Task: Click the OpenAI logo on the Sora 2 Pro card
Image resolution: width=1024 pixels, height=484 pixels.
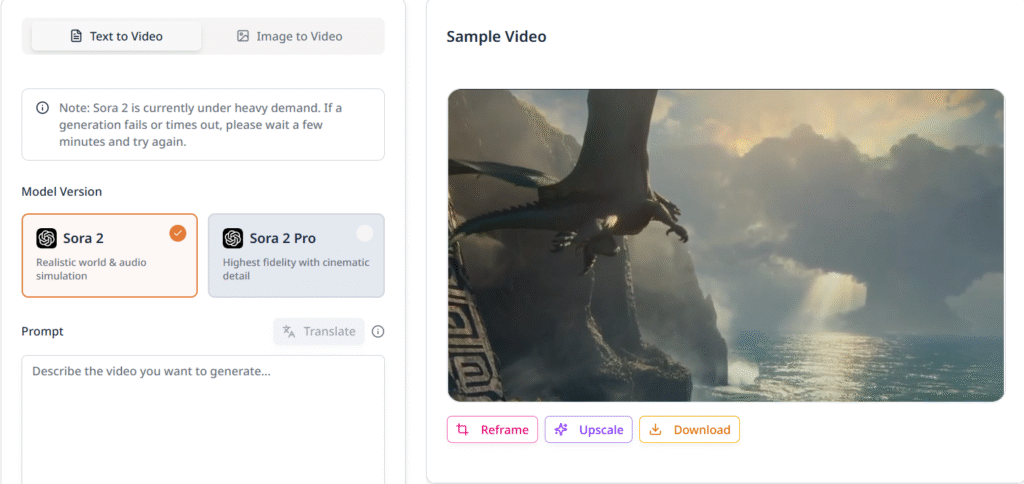Action: [x=233, y=238]
